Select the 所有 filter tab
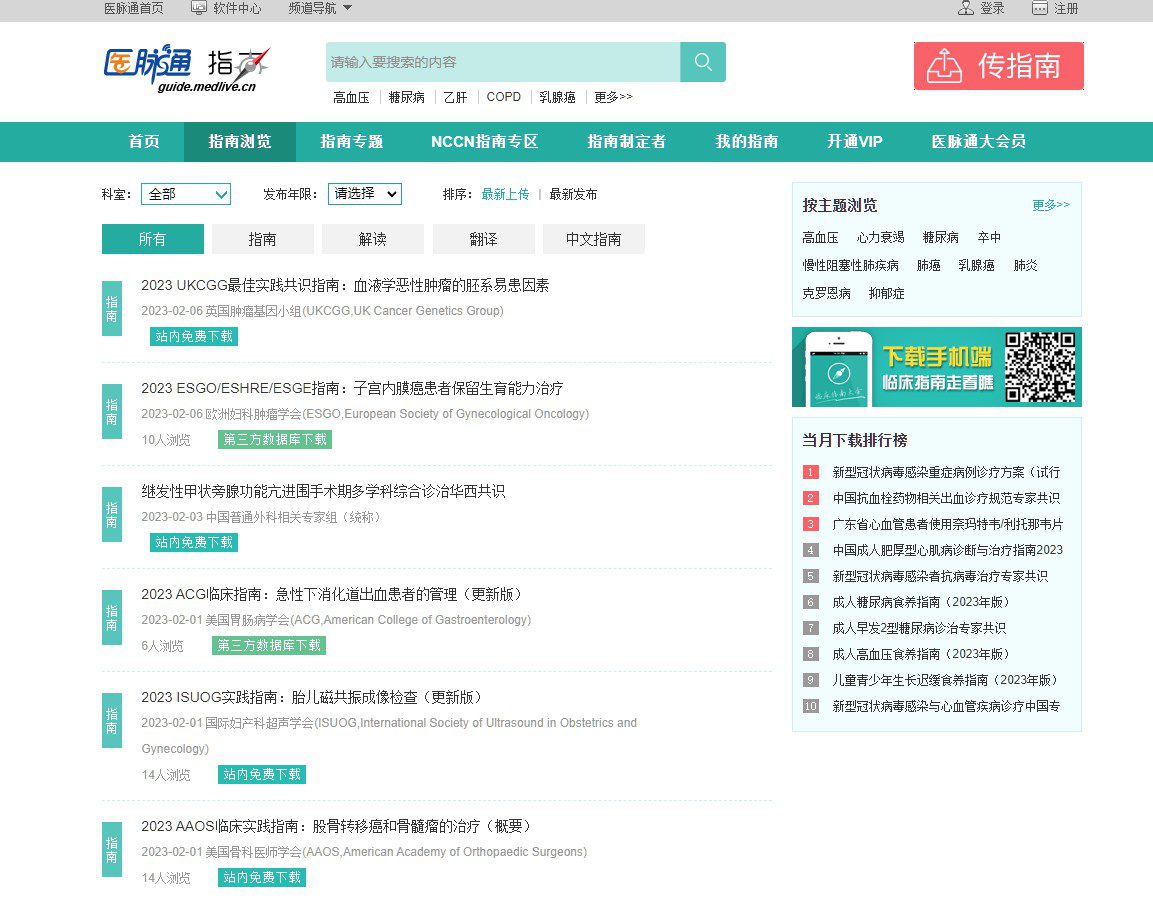 [x=152, y=239]
